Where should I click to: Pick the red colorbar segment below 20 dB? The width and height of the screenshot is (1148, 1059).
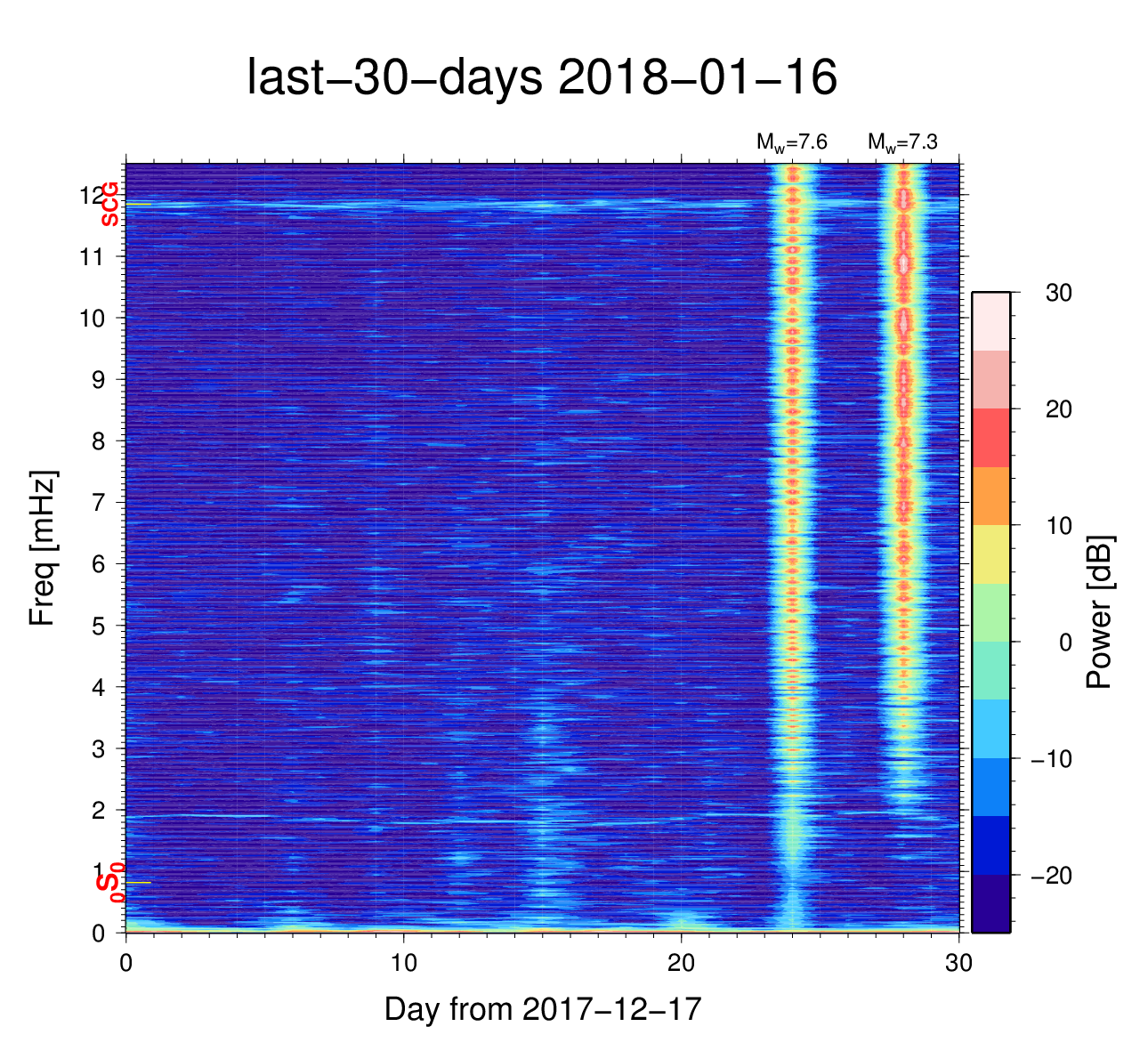(990, 438)
